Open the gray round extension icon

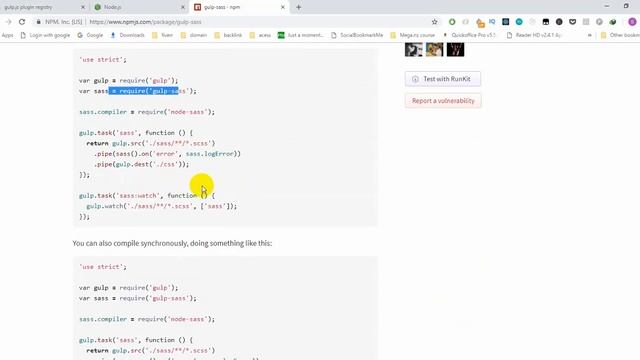[599, 22]
